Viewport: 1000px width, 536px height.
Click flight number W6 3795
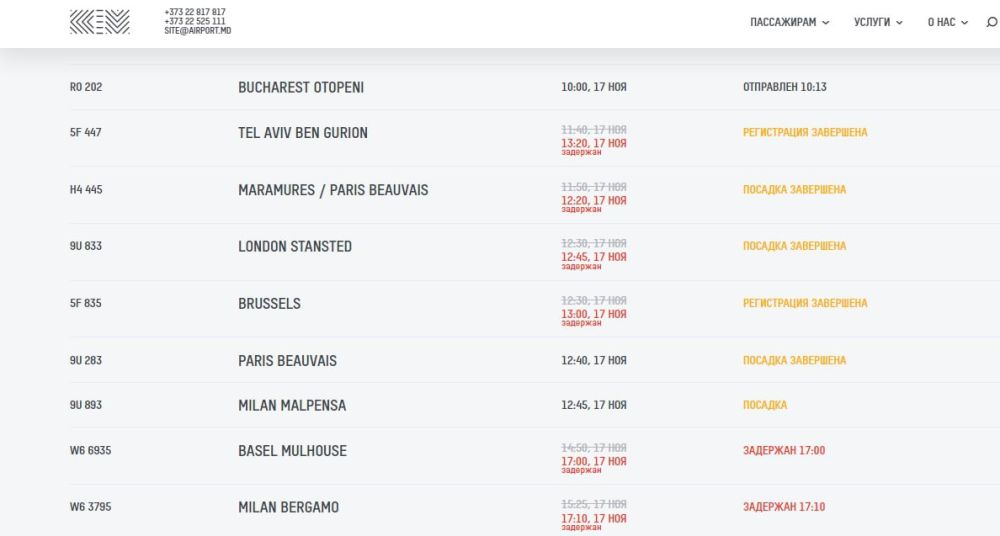pos(90,507)
